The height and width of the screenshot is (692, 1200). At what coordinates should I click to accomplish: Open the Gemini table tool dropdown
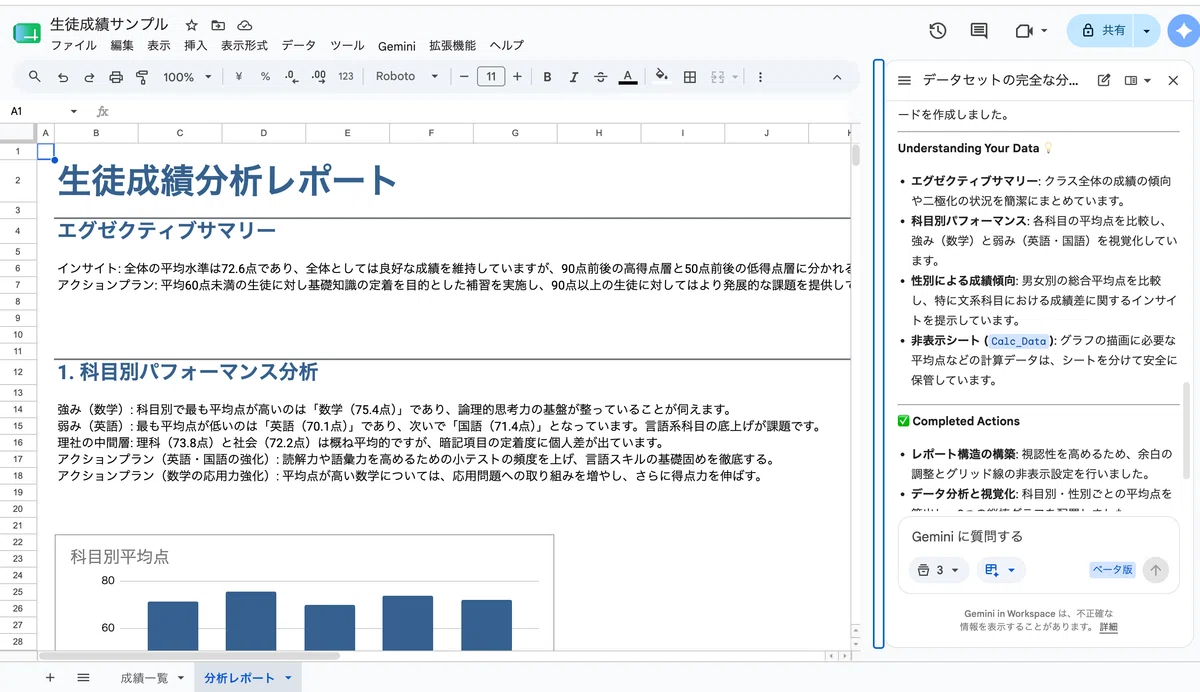1000,570
